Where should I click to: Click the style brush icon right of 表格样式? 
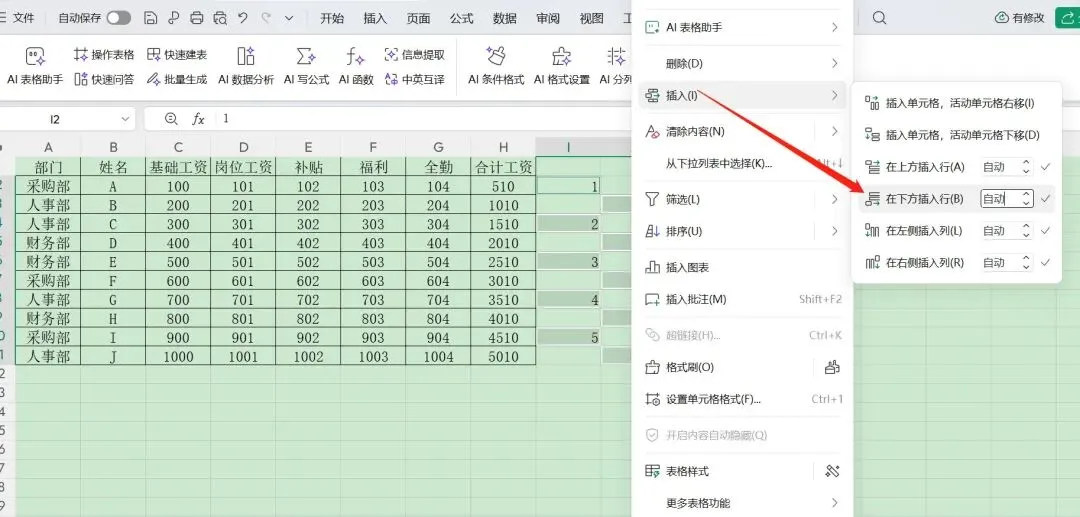(832, 472)
